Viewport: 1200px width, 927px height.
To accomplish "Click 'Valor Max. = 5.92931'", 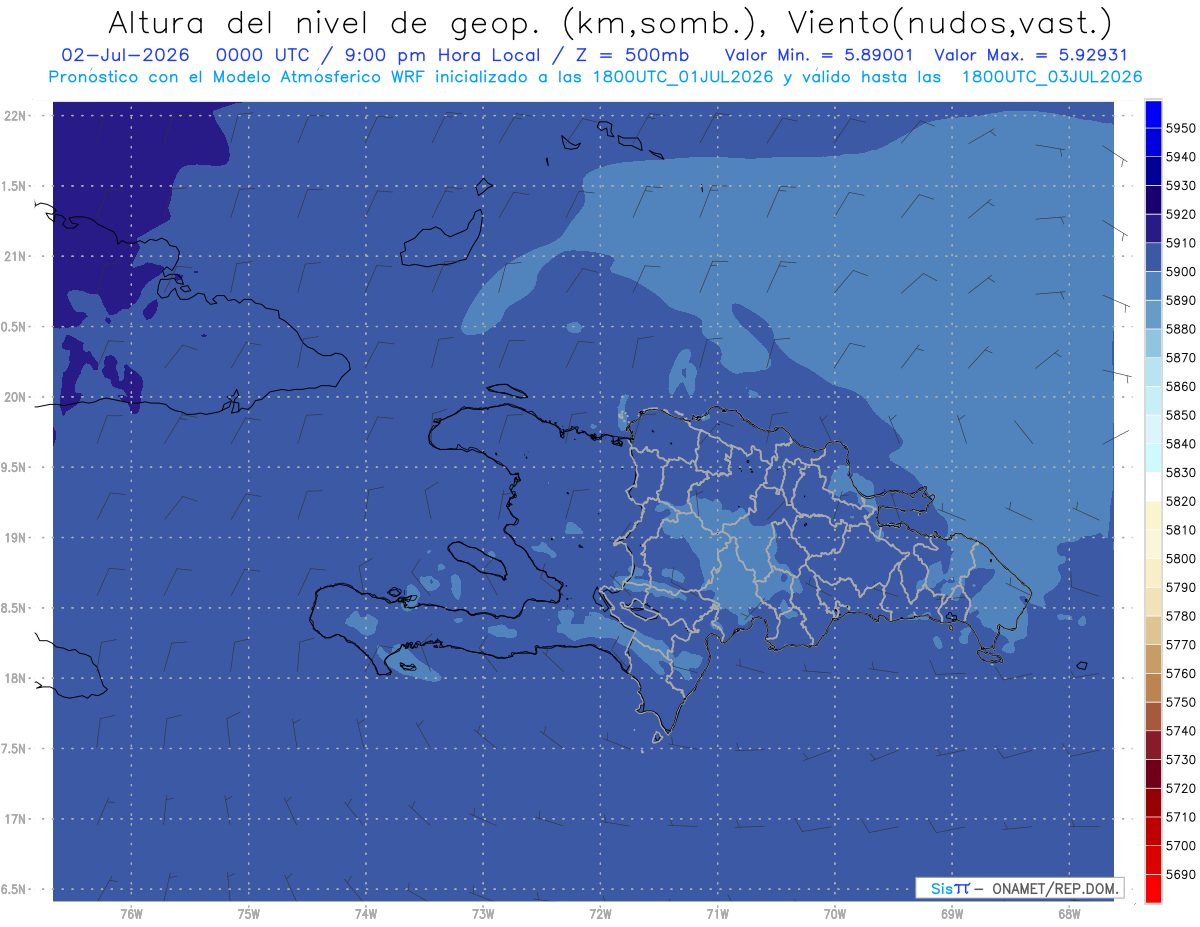I will (x=1031, y=55).
